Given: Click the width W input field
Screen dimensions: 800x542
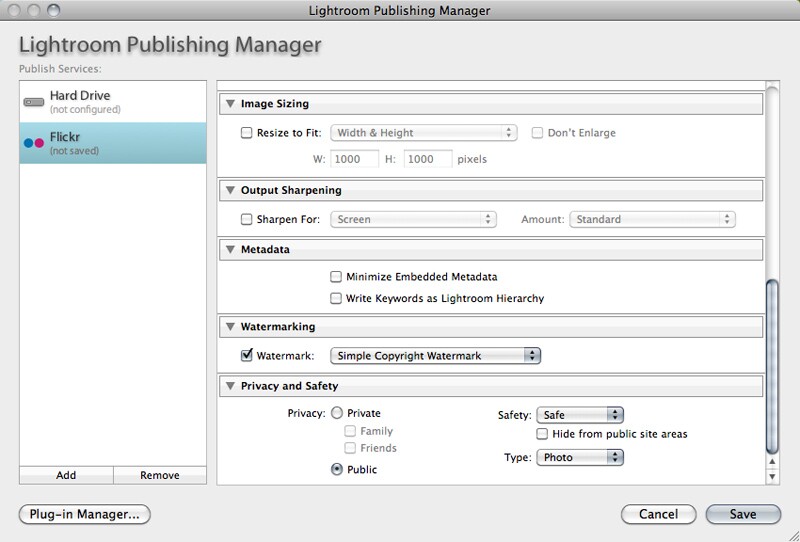Looking at the screenshot, I should point(355,159).
